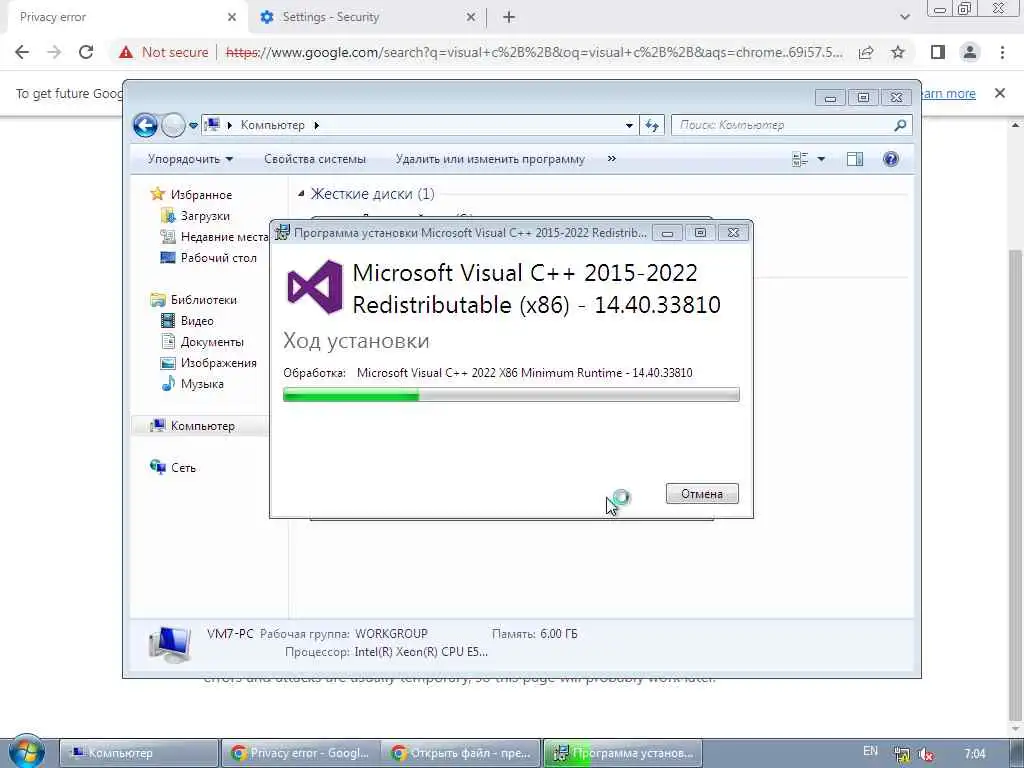This screenshot has height=768, width=1024.
Task: Toggle Chrome side panel
Action: (x=938, y=52)
